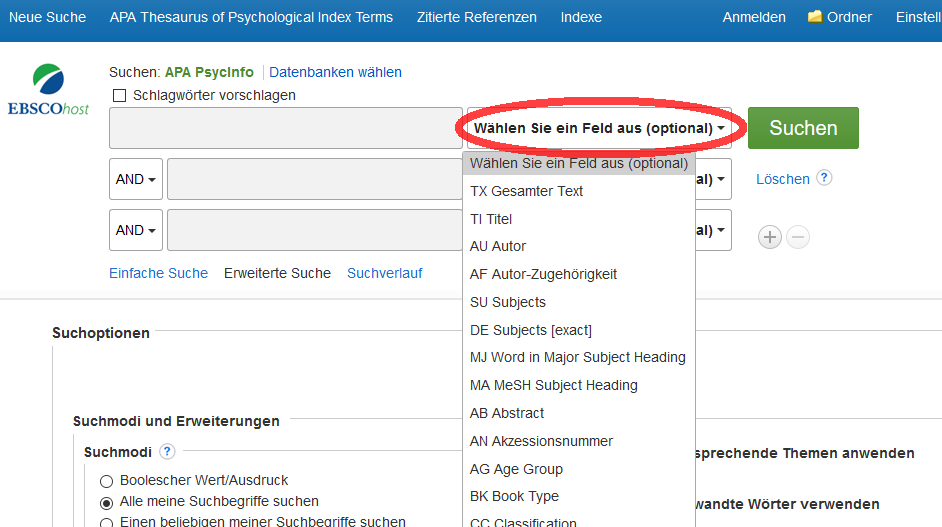
Task: Click the EBSCOhost logo
Action: point(48,90)
